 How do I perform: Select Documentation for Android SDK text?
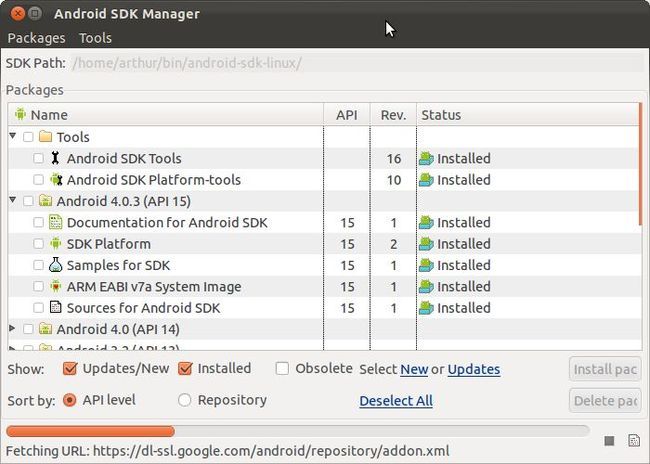pyautogui.click(x=167, y=223)
